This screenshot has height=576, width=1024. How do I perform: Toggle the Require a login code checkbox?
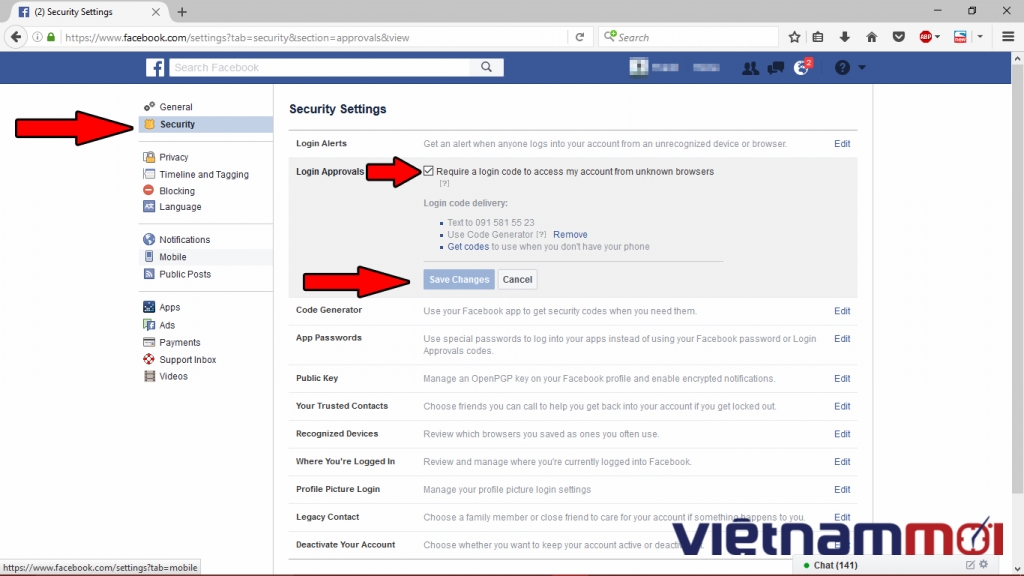(x=428, y=171)
